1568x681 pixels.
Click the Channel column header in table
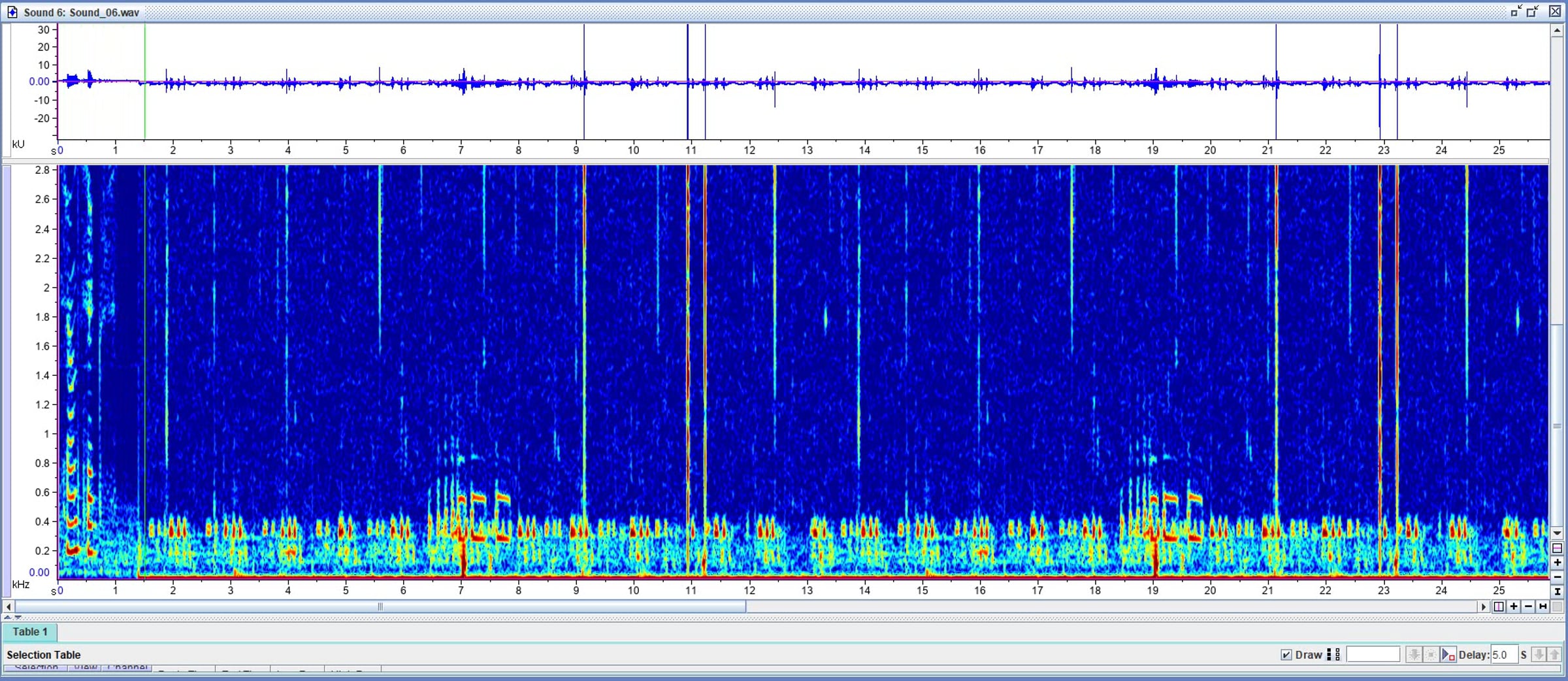[x=128, y=668]
